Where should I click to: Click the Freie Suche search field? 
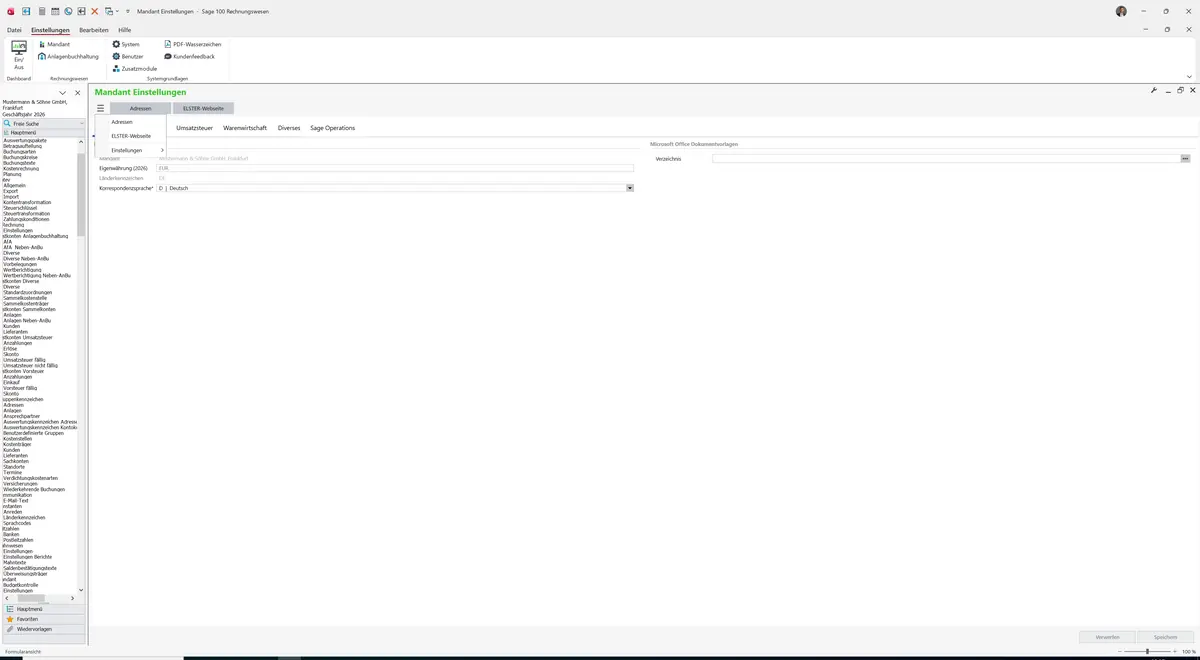point(45,123)
